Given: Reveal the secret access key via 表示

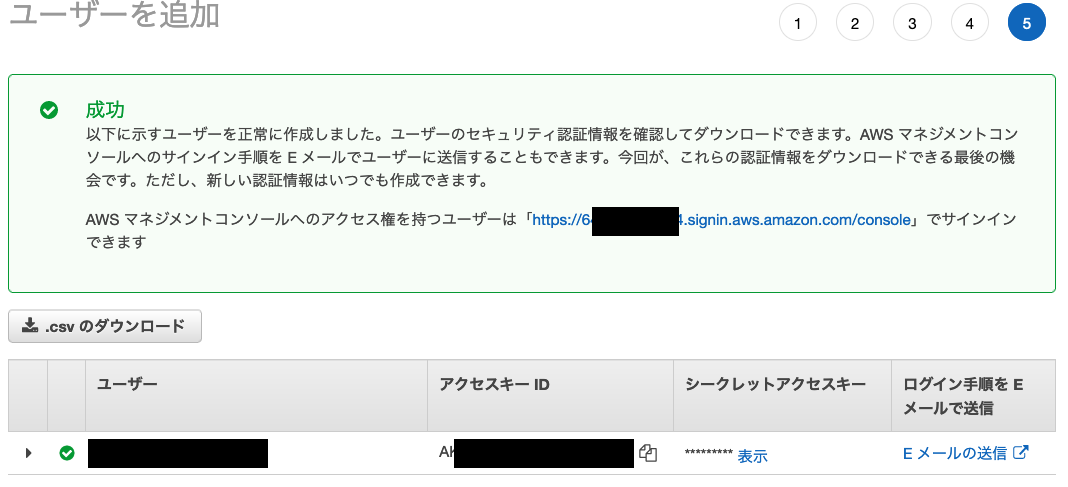Looking at the screenshot, I should click(x=753, y=456).
